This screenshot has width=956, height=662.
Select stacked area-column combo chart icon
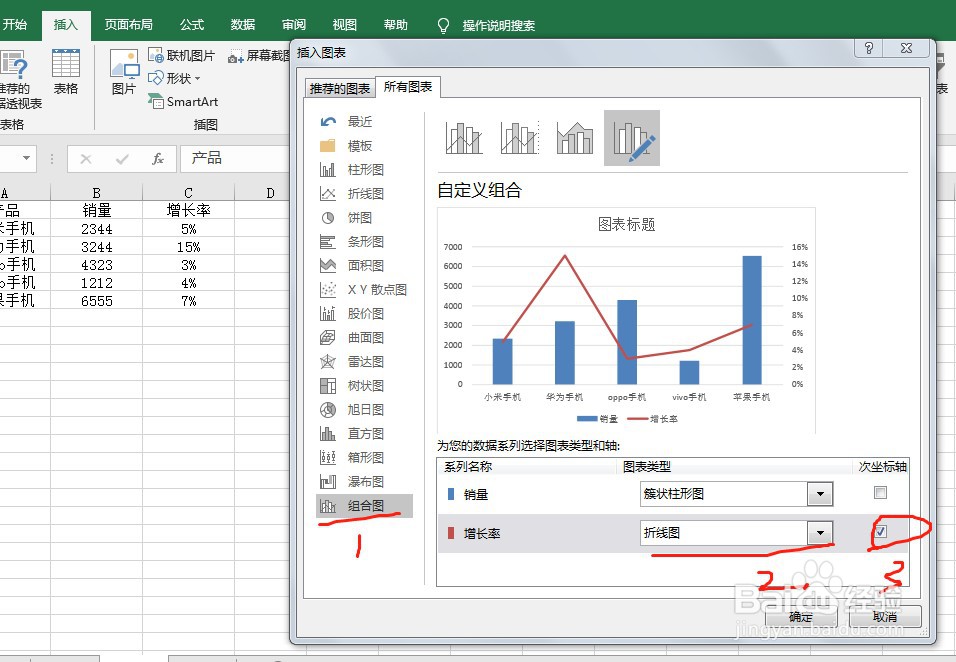click(574, 138)
